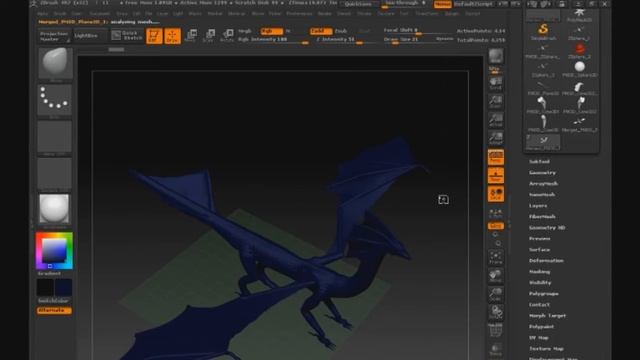
Task: Toggle Edit mode button
Action: [x=154, y=36]
